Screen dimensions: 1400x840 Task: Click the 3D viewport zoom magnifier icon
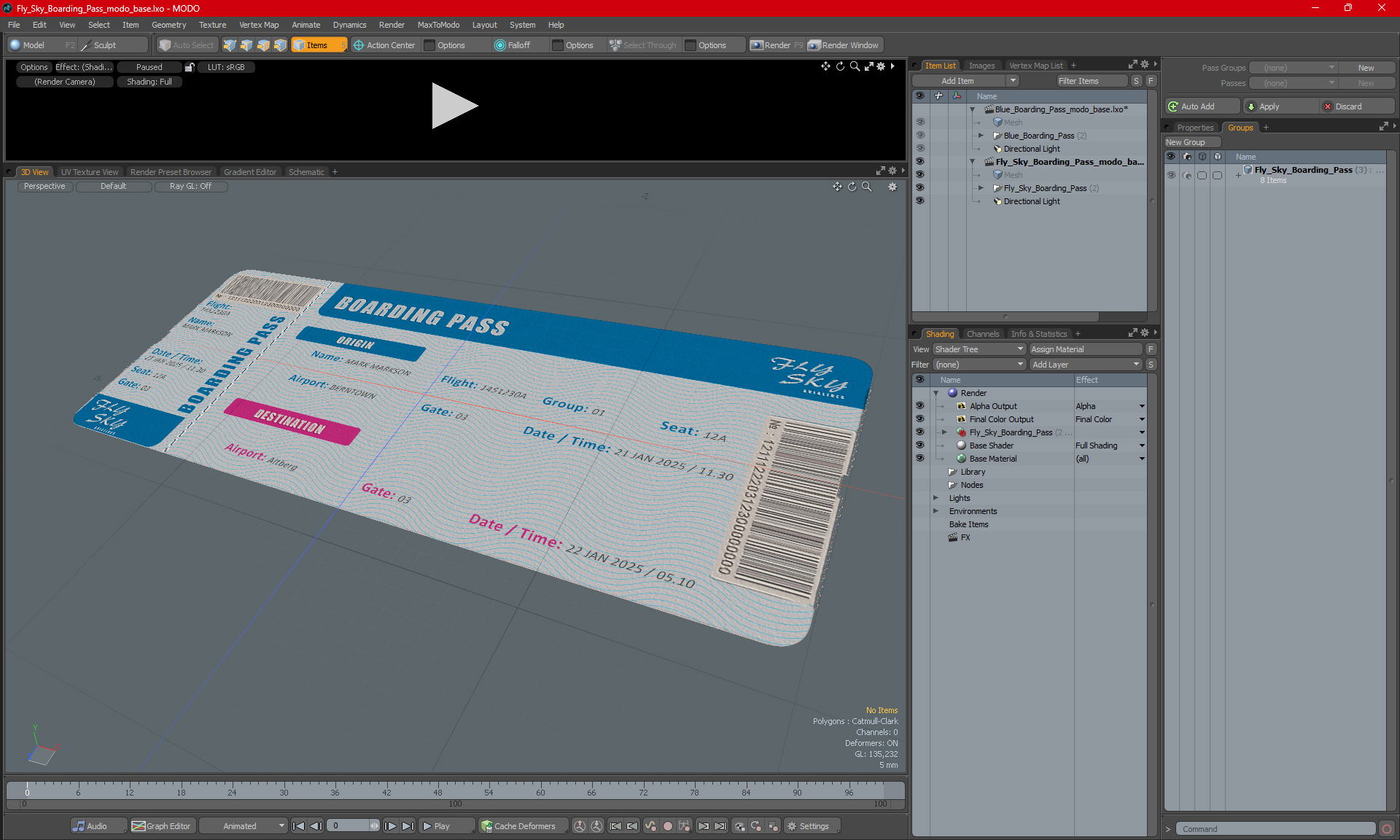coord(867,187)
